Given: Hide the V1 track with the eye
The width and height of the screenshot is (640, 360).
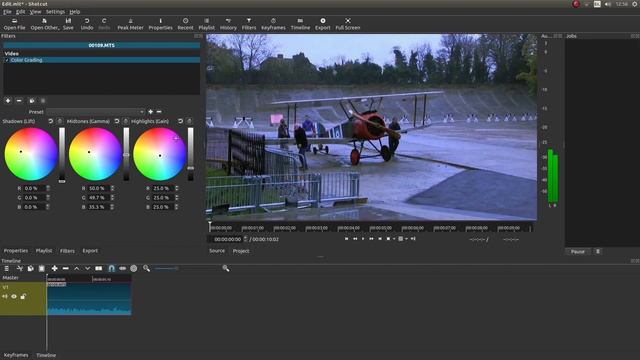Looking at the screenshot, I should click(14, 296).
